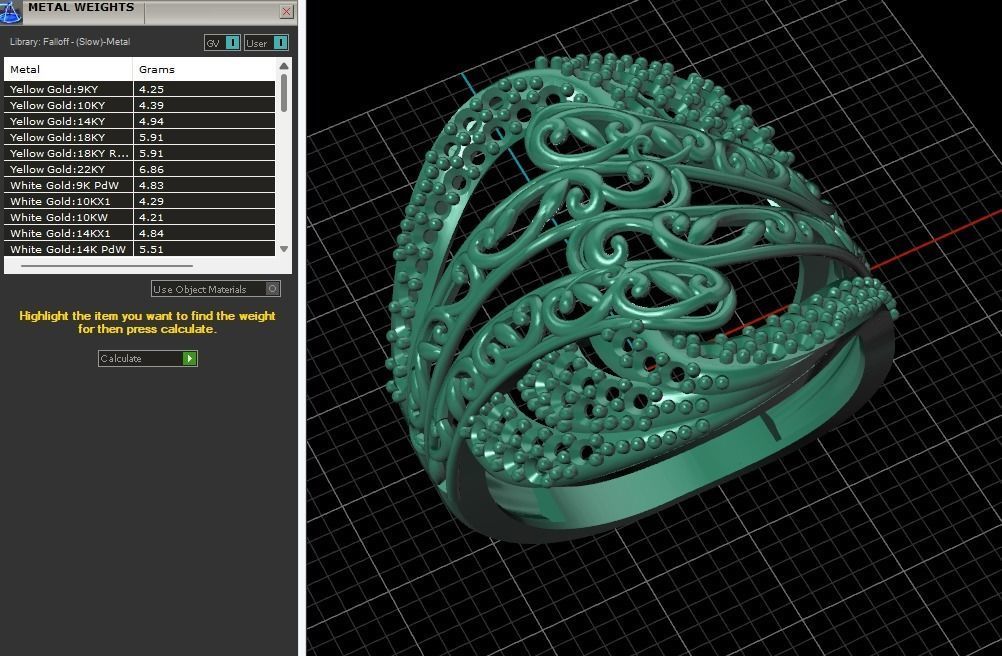Screen dimensions: 1002x656
Task: Select the Yellow Gold:14KY row
Action: click(x=139, y=121)
